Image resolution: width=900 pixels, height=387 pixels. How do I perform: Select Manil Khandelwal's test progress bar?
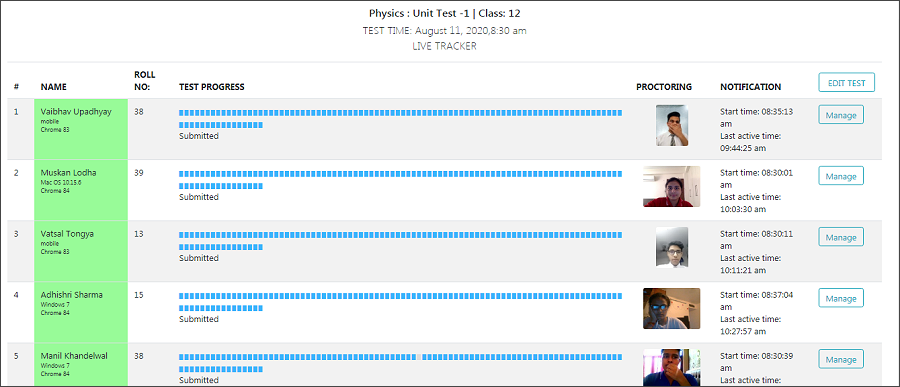pyautogui.click(x=401, y=363)
